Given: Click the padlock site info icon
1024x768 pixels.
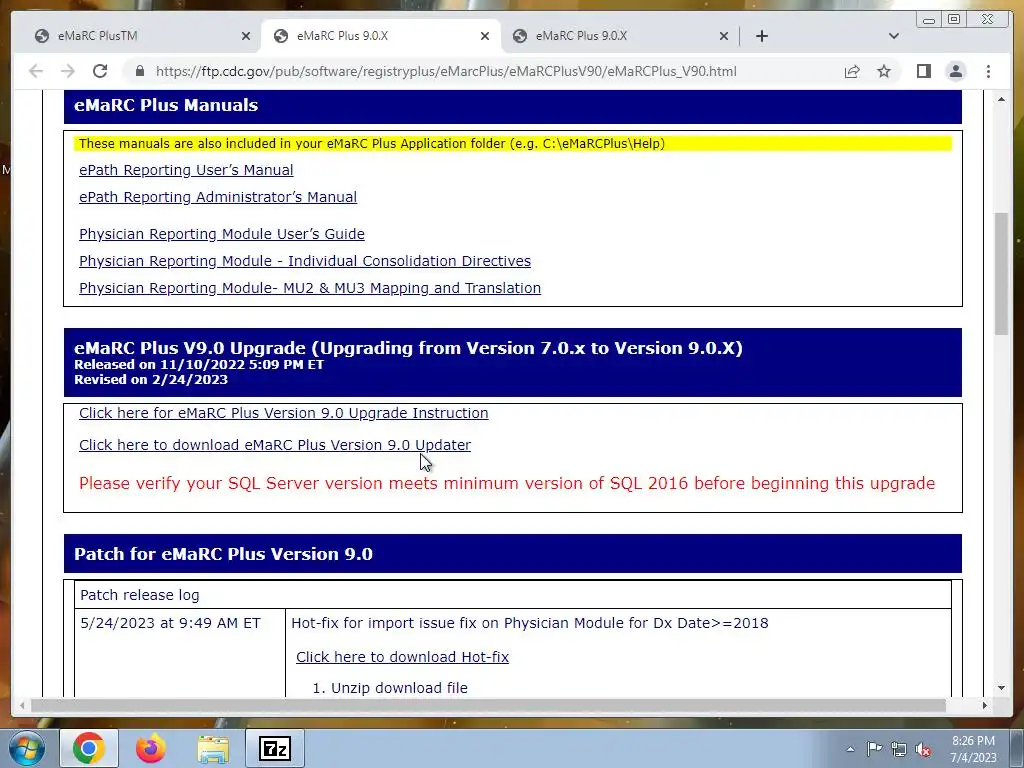Looking at the screenshot, I should tap(139, 71).
